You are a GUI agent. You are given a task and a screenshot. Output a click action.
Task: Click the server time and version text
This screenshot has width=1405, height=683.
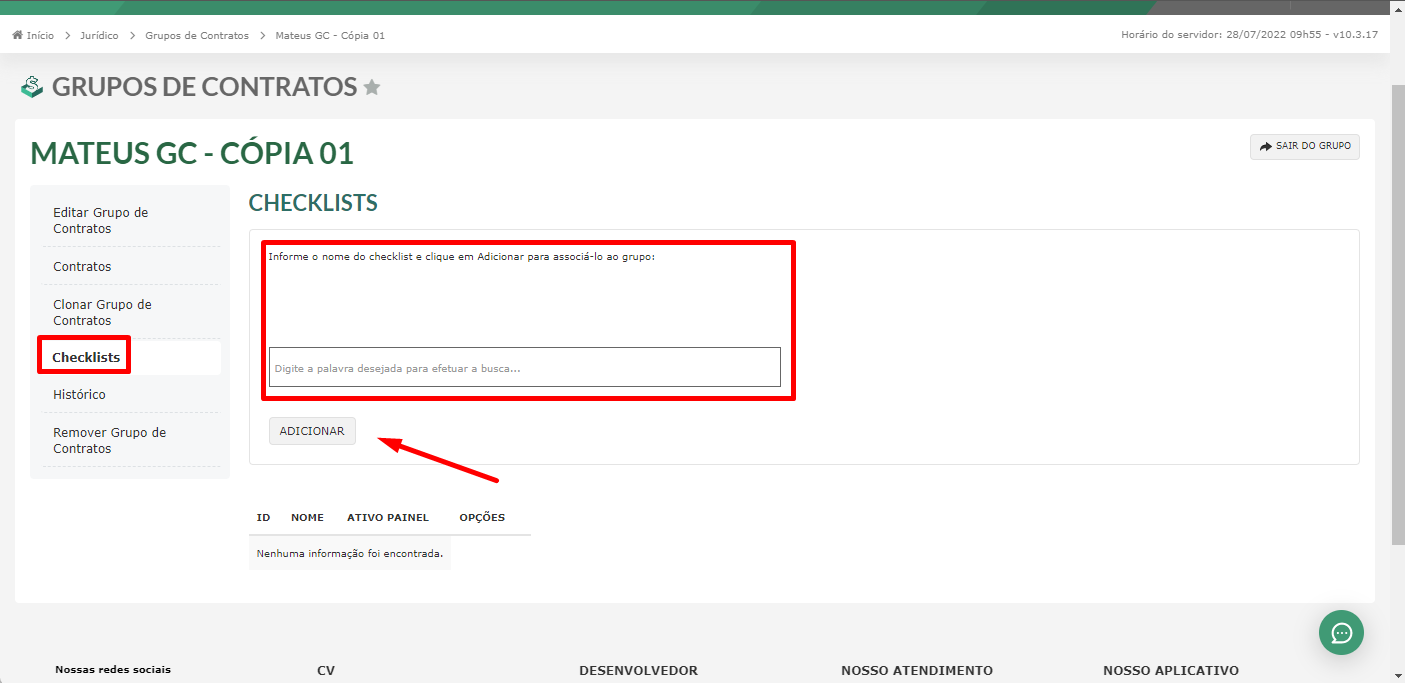tap(1250, 35)
